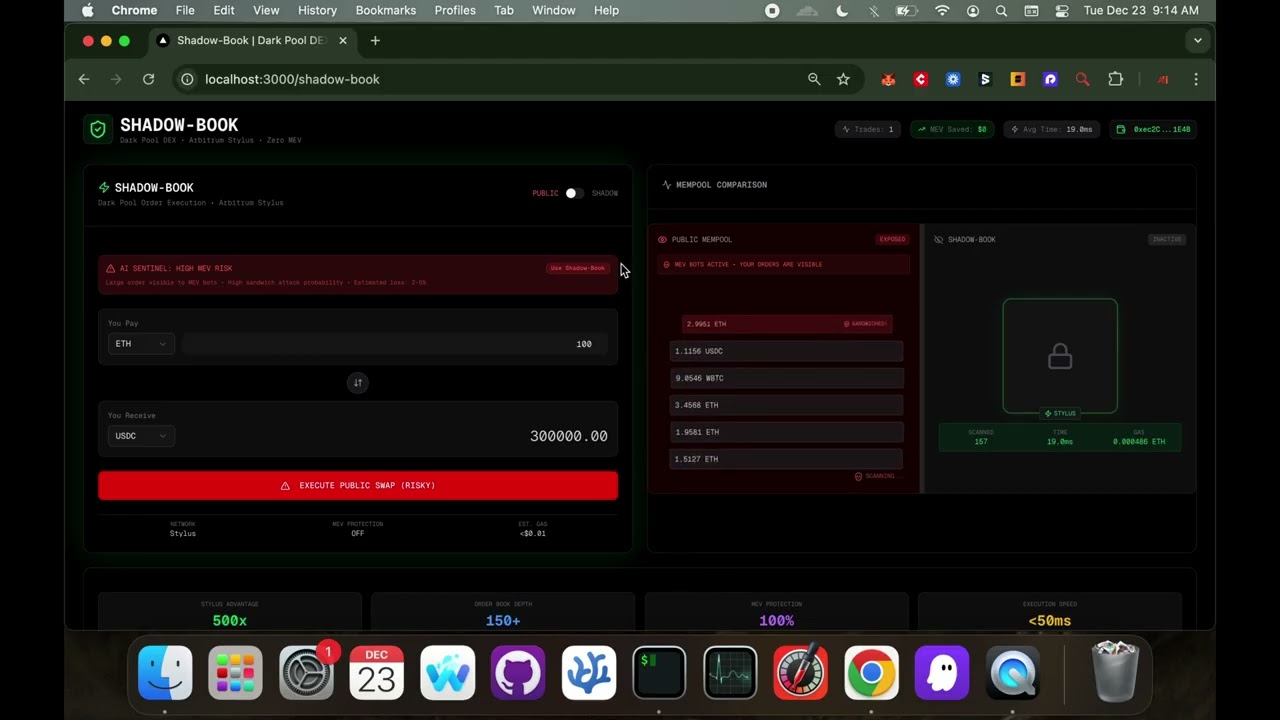
Task: Focus the You Pay amount field
Action: click(x=394, y=344)
